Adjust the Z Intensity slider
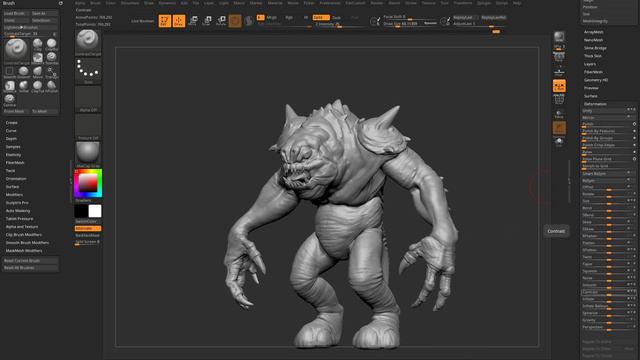Image resolution: width=640 pixels, height=360 pixels. click(x=340, y=24)
